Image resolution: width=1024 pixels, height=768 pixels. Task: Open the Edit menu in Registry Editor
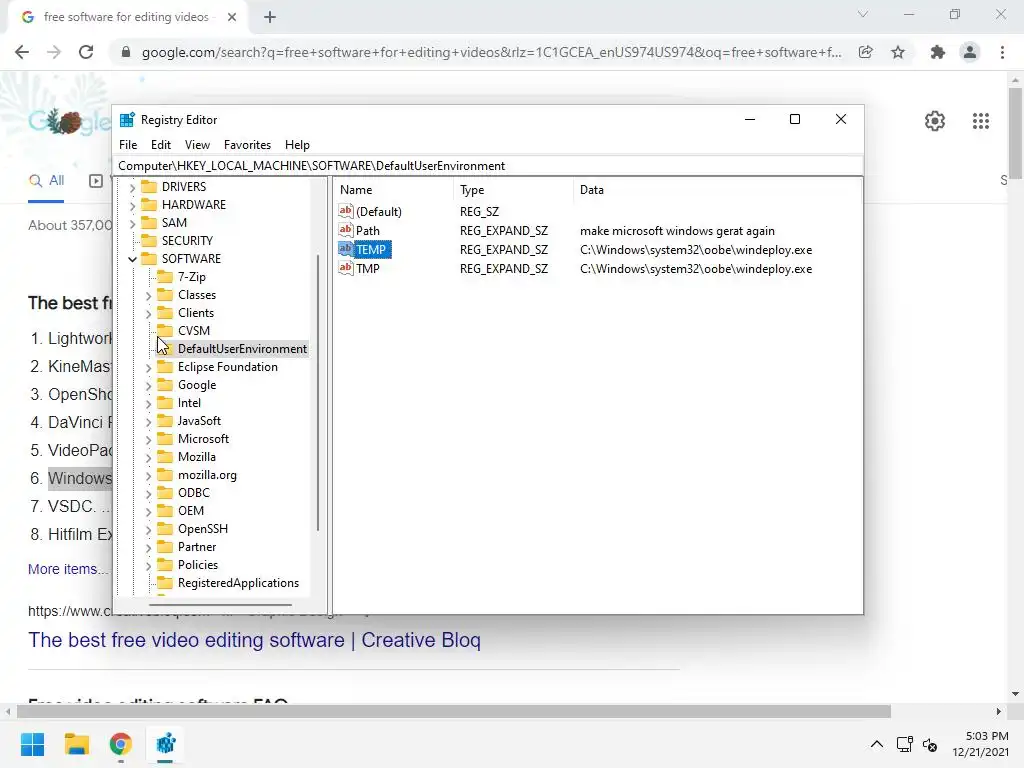(161, 145)
